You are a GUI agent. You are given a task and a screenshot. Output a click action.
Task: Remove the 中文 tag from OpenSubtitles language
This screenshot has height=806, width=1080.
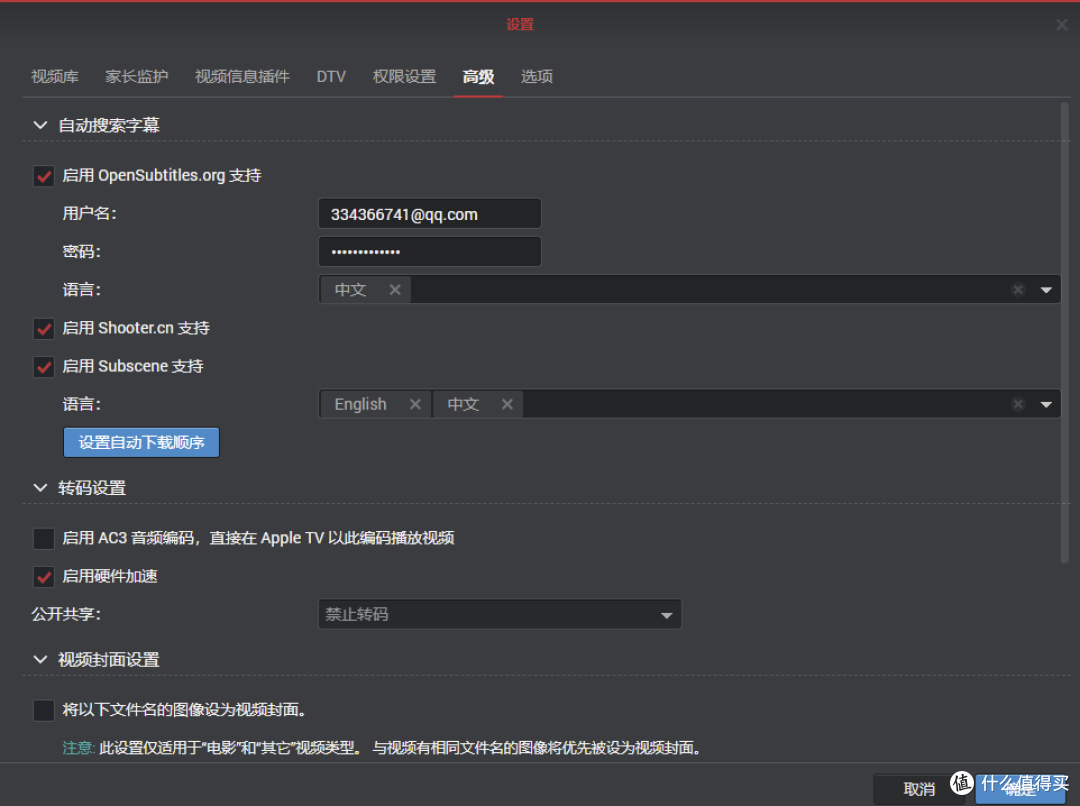[394, 290]
